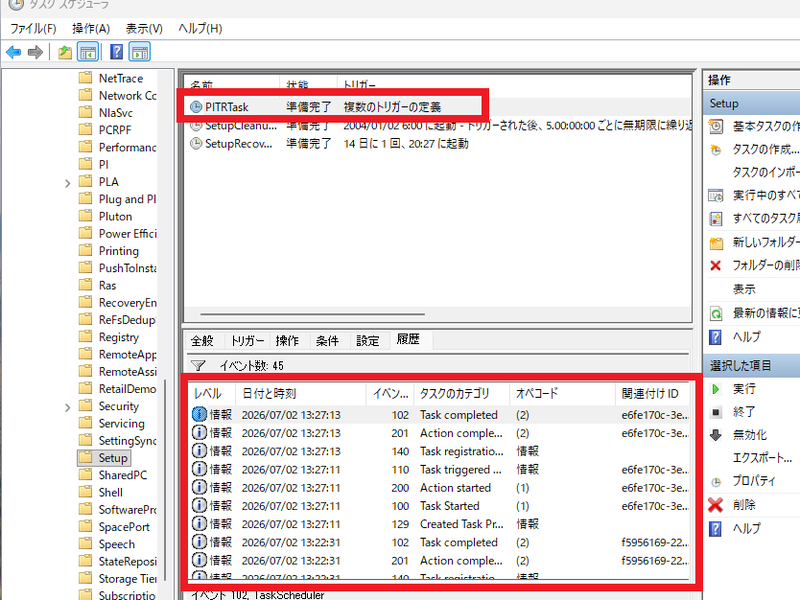The width and height of the screenshot is (800, 600).
Task: Click ヘルプ under 選択した項目
Action: coord(746,528)
